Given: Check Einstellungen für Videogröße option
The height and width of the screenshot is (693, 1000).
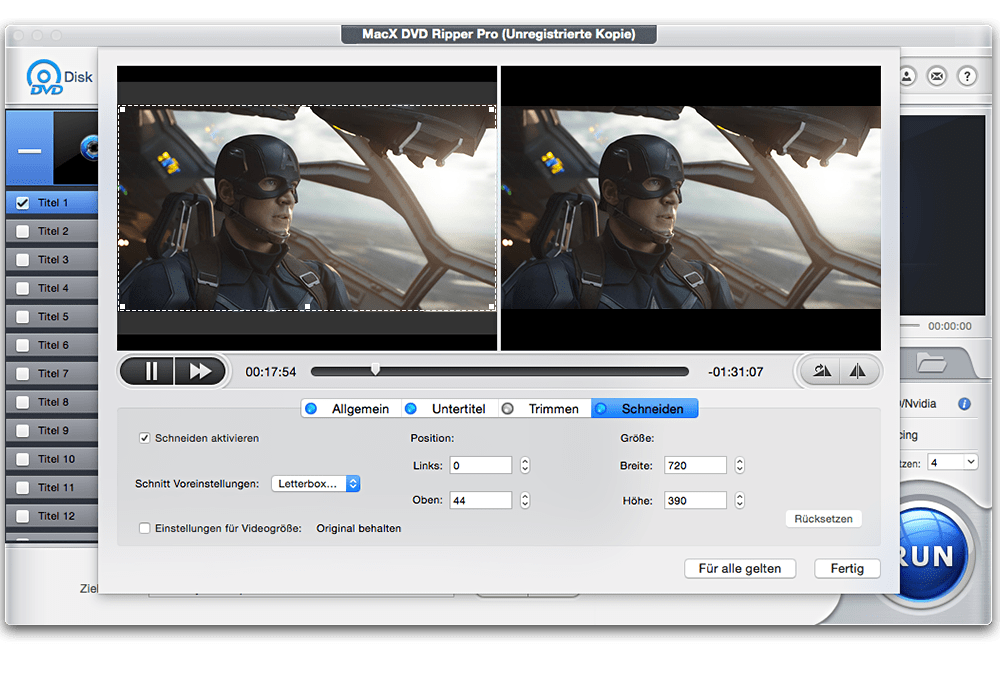Looking at the screenshot, I should [x=145, y=528].
